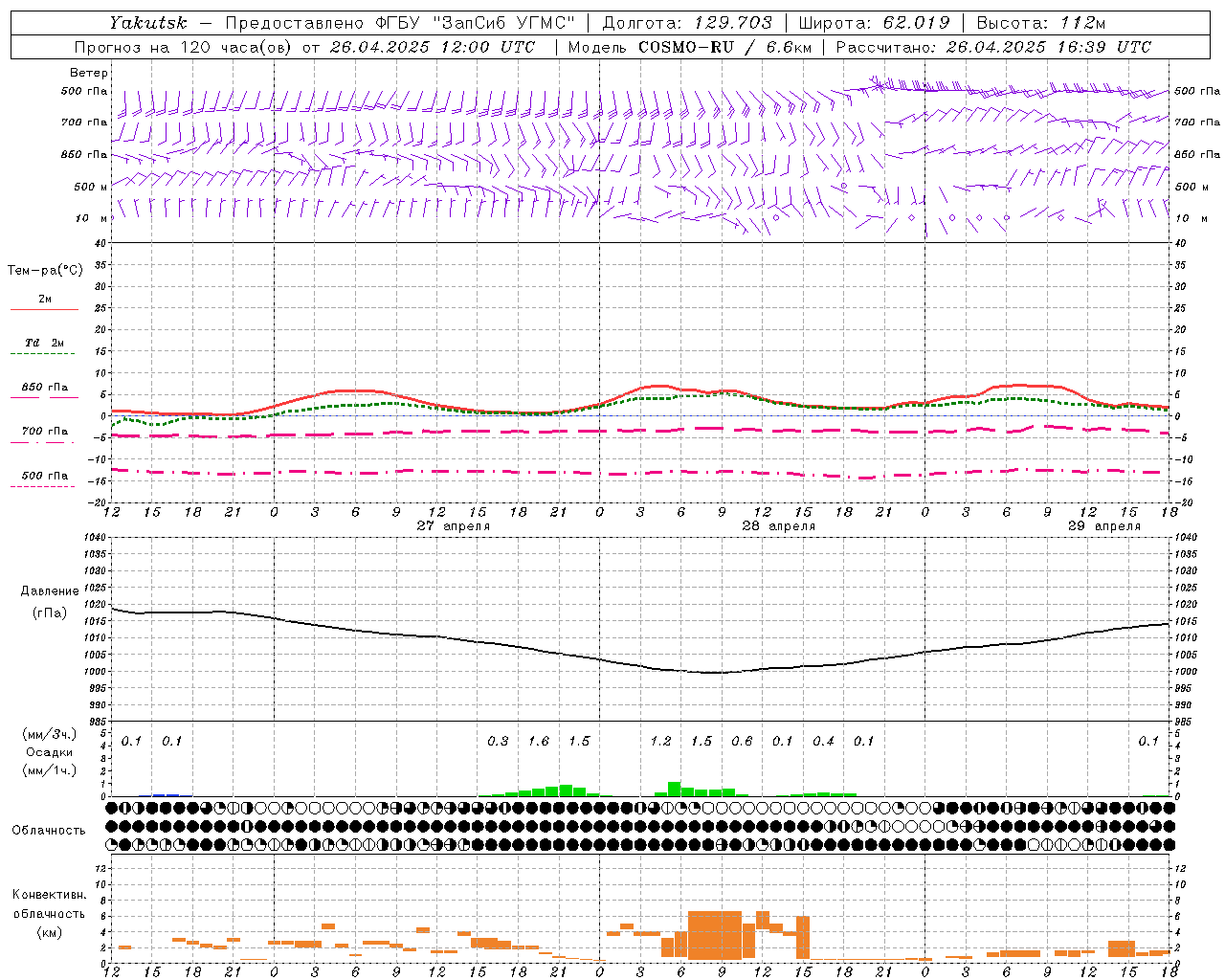1225x980 pixels.
Task: Click the Предоставлено ФГБУ "ЗапСиб УГМС" provider text
Action: pyautogui.click(x=400, y=23)
